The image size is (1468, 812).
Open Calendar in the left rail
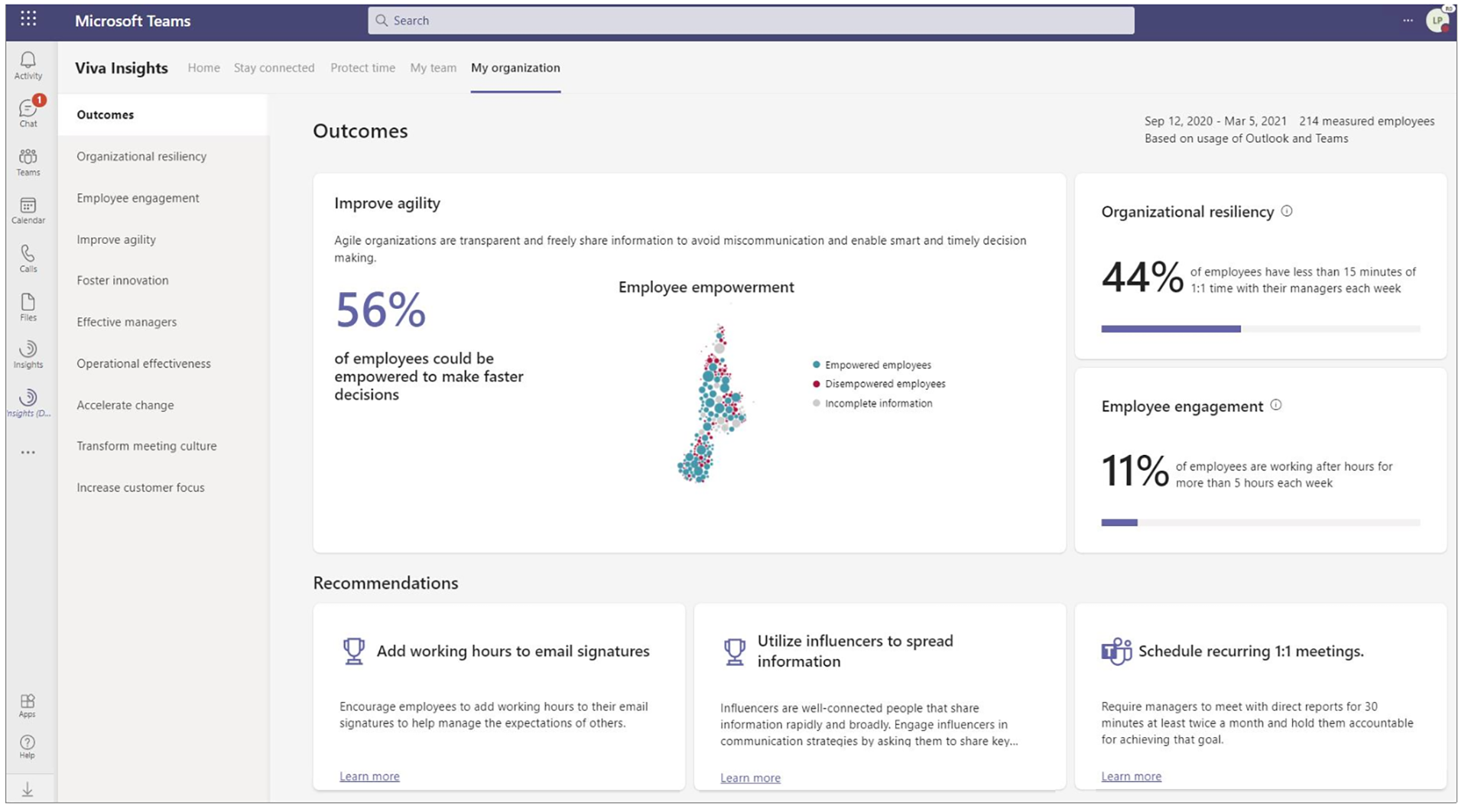pos(28,210)
